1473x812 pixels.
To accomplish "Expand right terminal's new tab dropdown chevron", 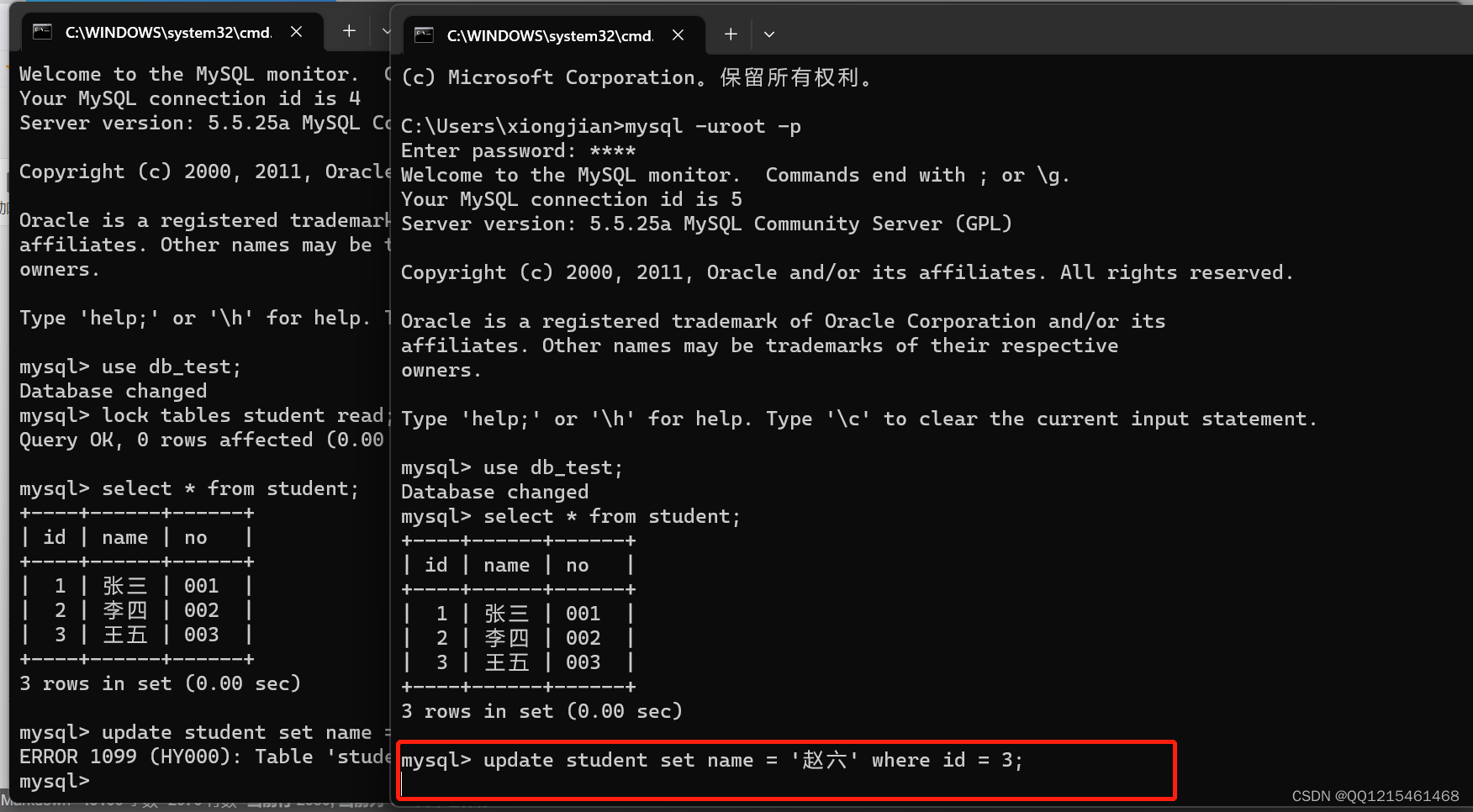I will click(x=768, y=34).
